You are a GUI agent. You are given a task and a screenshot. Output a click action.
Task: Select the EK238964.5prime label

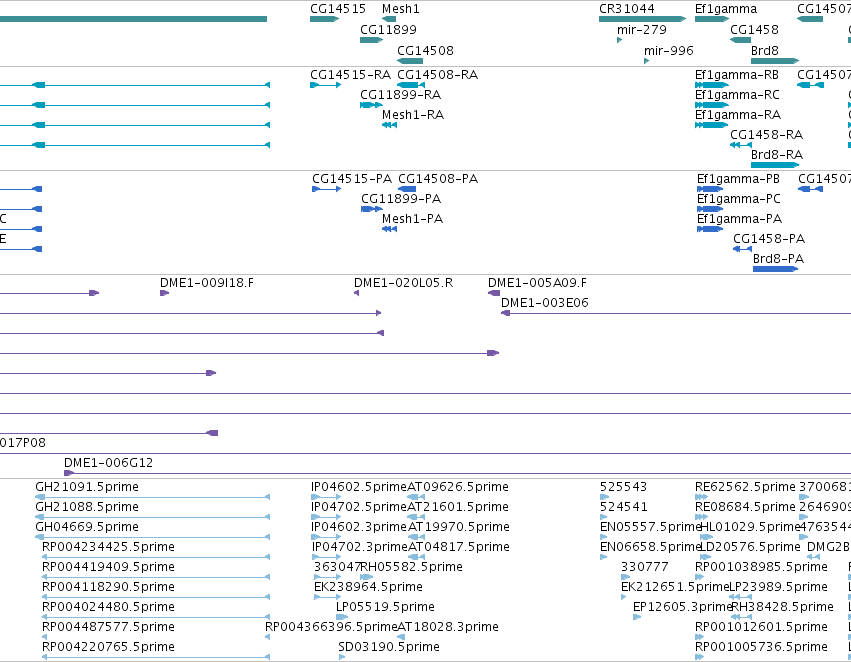368,587
